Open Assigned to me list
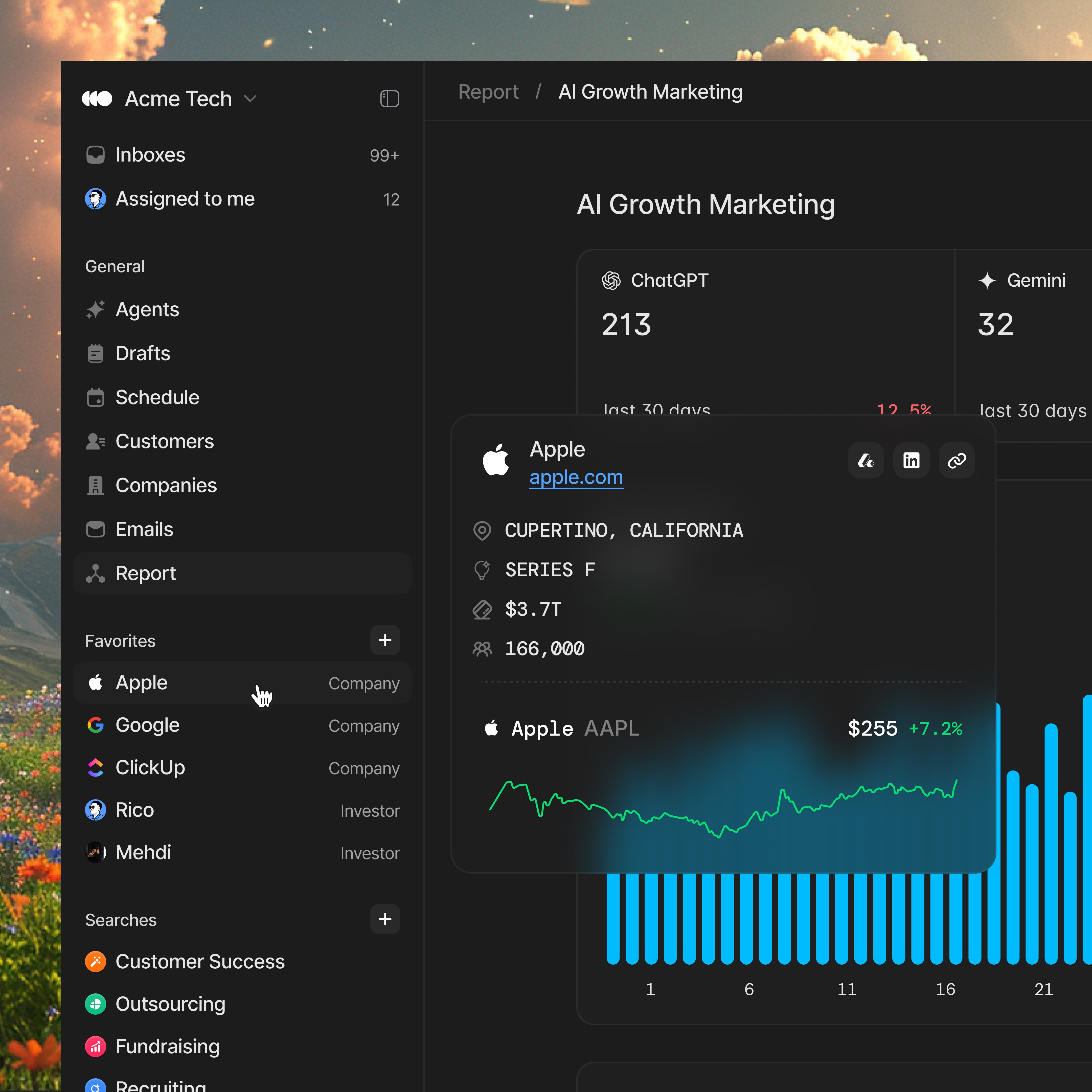The height and width of the screenshot is (1092, 1092). pos(185,199)
